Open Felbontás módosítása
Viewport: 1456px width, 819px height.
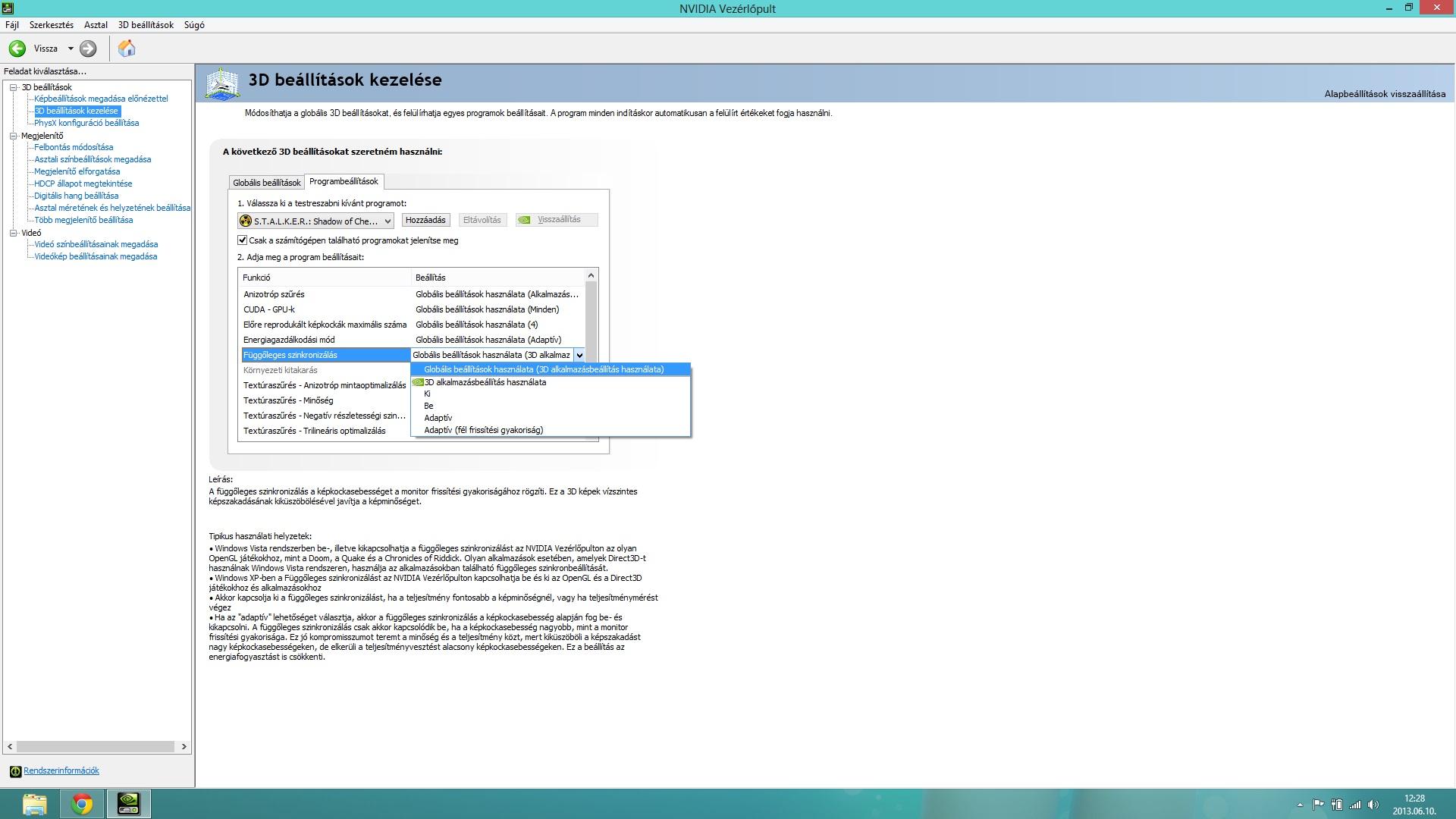[x=74, y=147]
